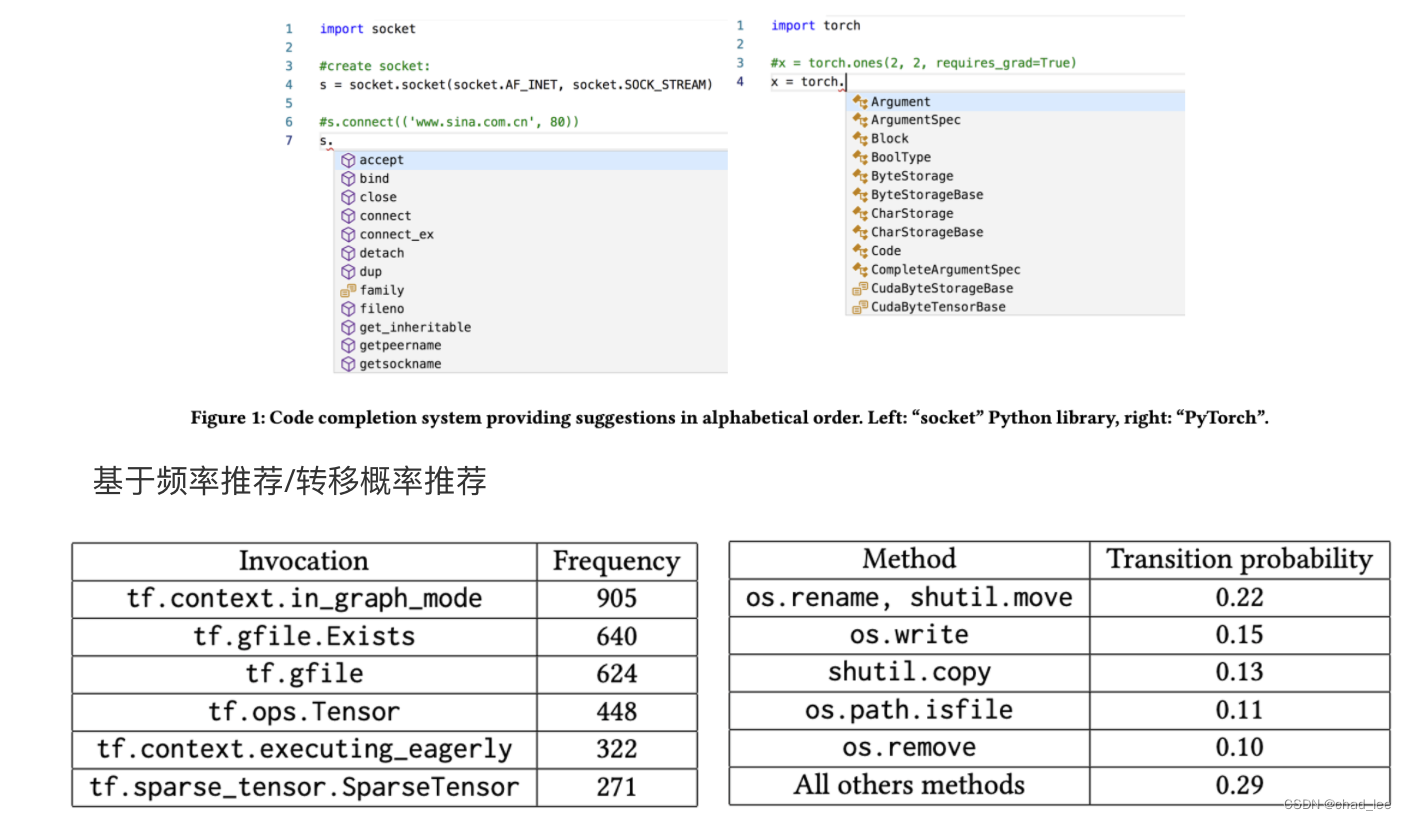Image resolution: width=1406 pixels, height=820 pixels.
Task: Click the probability value 0.13
Action: pyautogui.click(x=1240, y=673)
